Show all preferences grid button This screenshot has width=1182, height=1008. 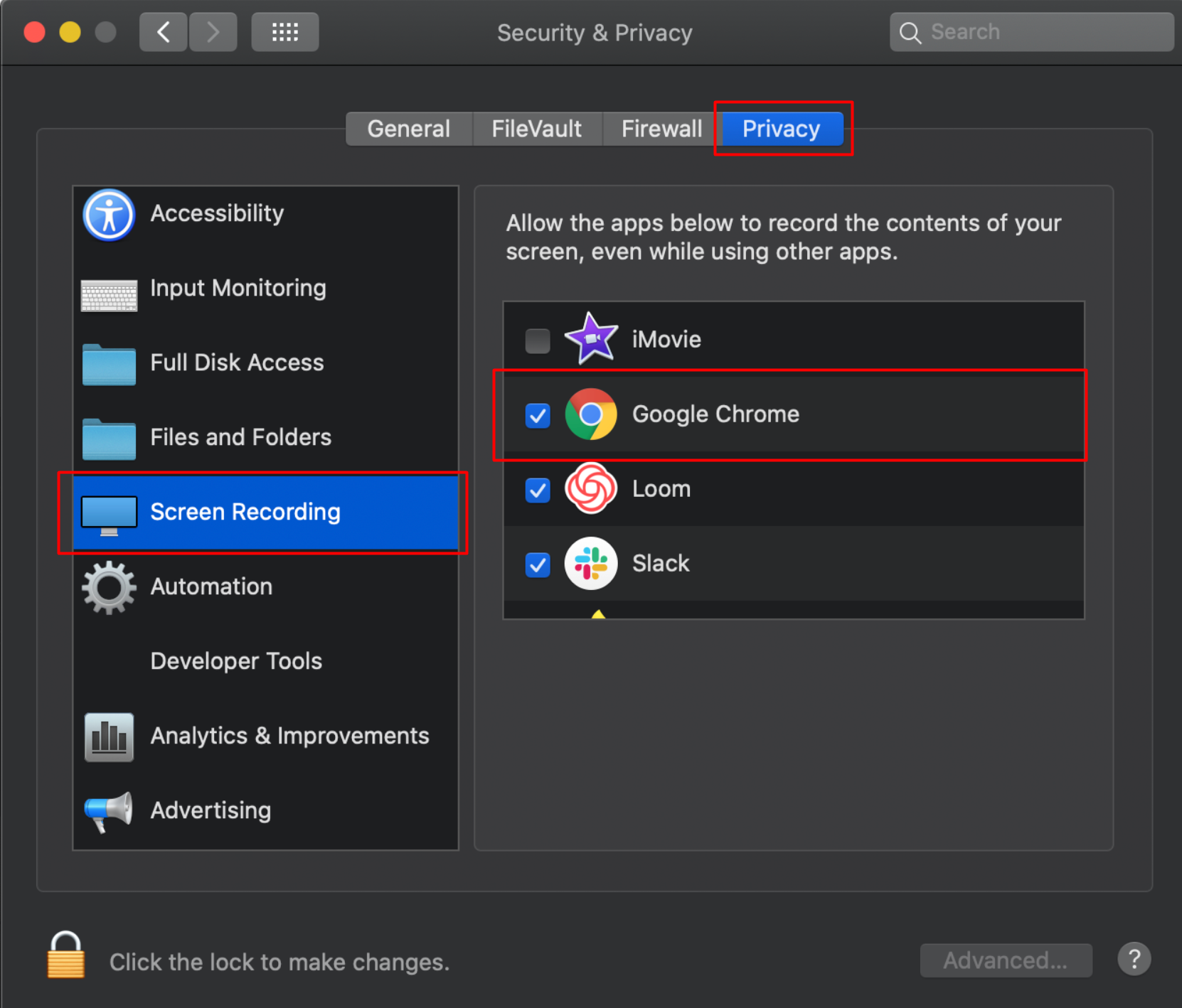(285, 32)
